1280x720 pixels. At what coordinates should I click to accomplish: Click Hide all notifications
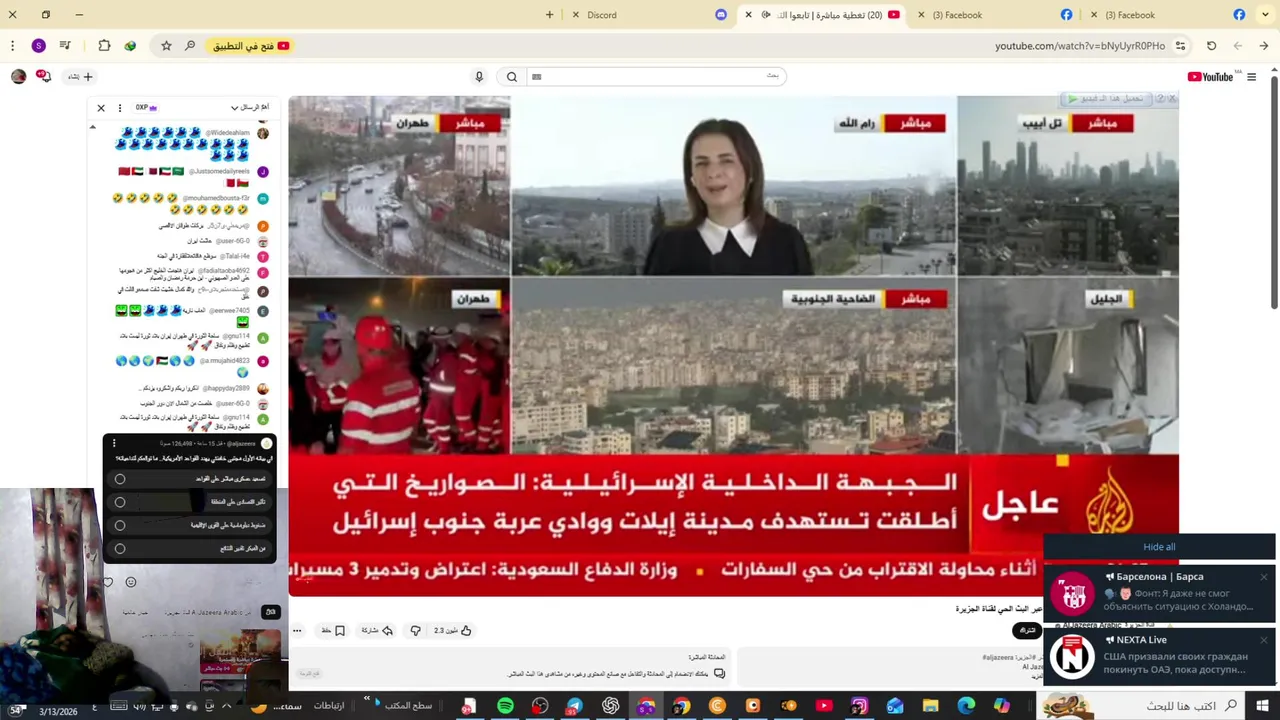(1159, 547)
